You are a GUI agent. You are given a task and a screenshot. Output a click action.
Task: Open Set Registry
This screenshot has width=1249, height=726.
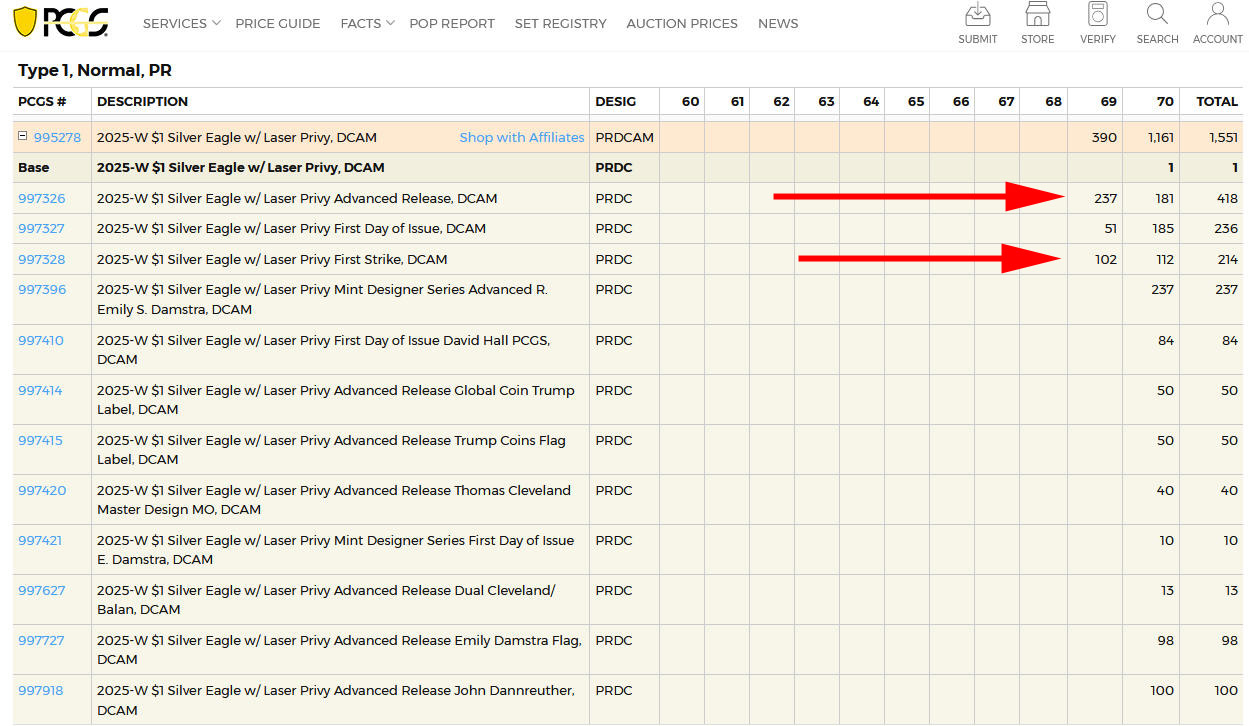[560, 23]
